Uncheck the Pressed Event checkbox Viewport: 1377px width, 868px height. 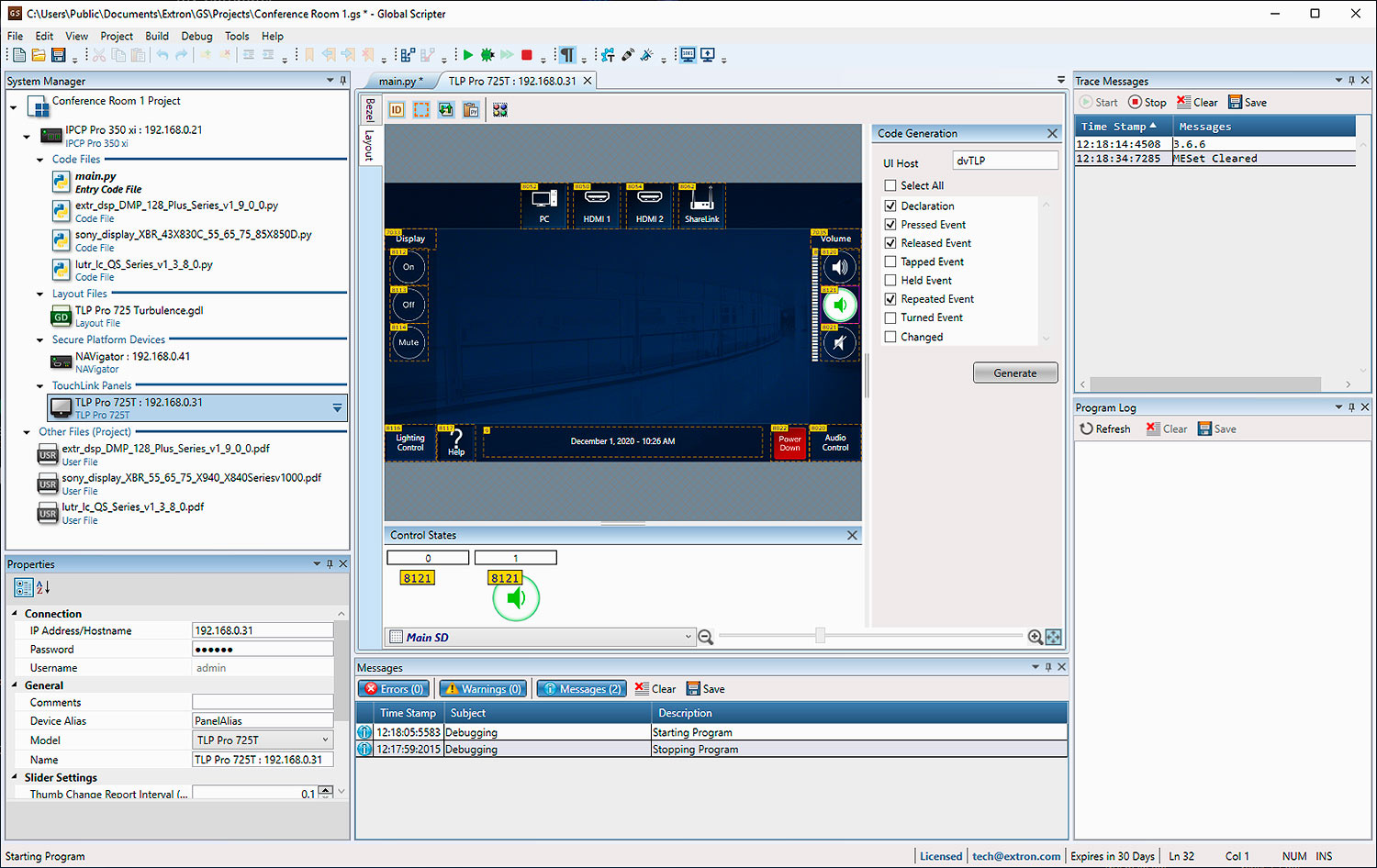[x=890, y=224]
